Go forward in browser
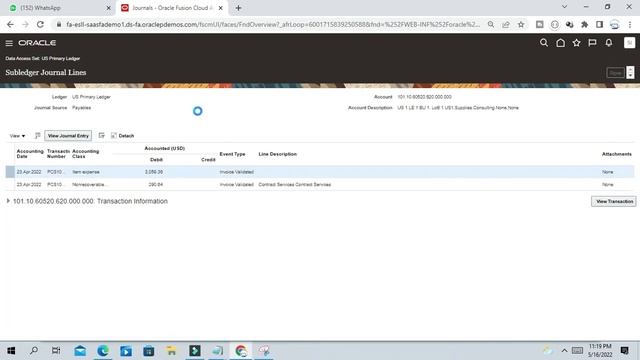640x360 pixels. tap(25, 24)
